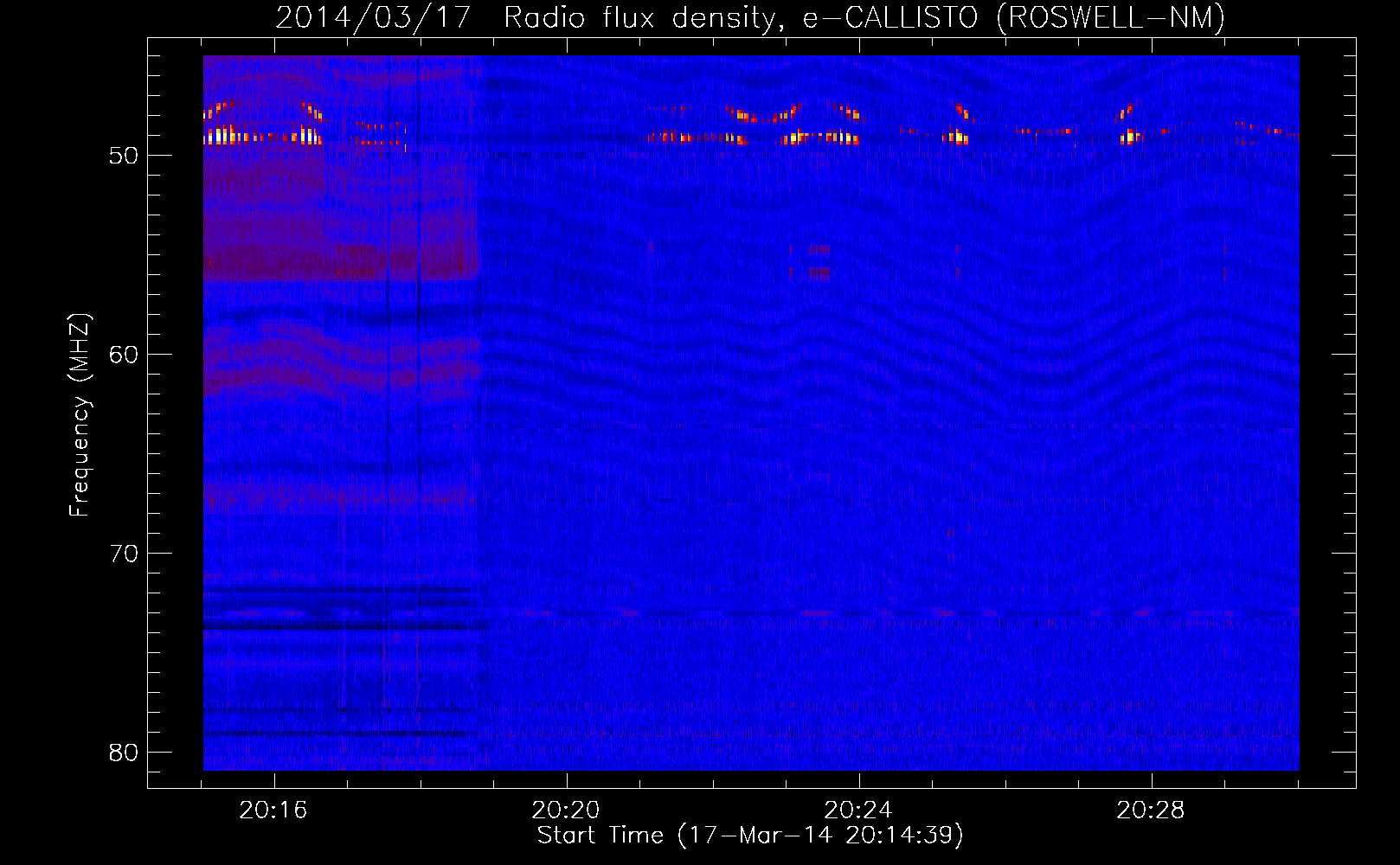The height and width of the screenshot is (865, 1400).
Task: Click the "Frequency (MHZ)" vertical axis label
Action: click(x=80, y=415)
